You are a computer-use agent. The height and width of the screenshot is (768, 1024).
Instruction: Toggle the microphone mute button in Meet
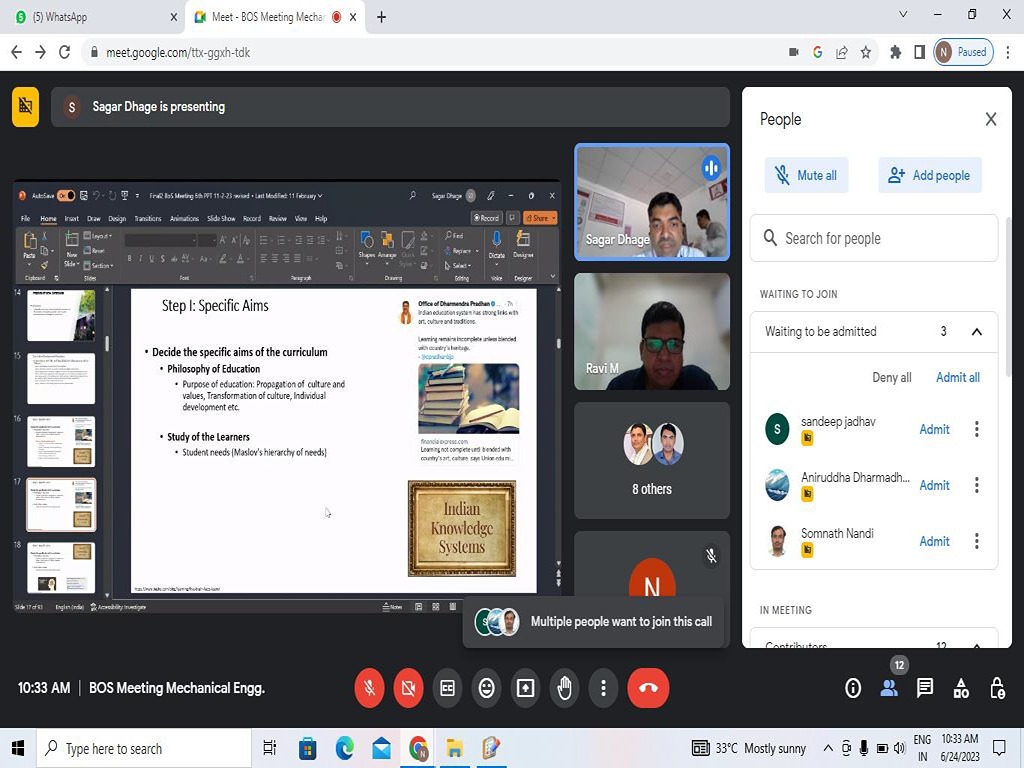tap(370, 688)
